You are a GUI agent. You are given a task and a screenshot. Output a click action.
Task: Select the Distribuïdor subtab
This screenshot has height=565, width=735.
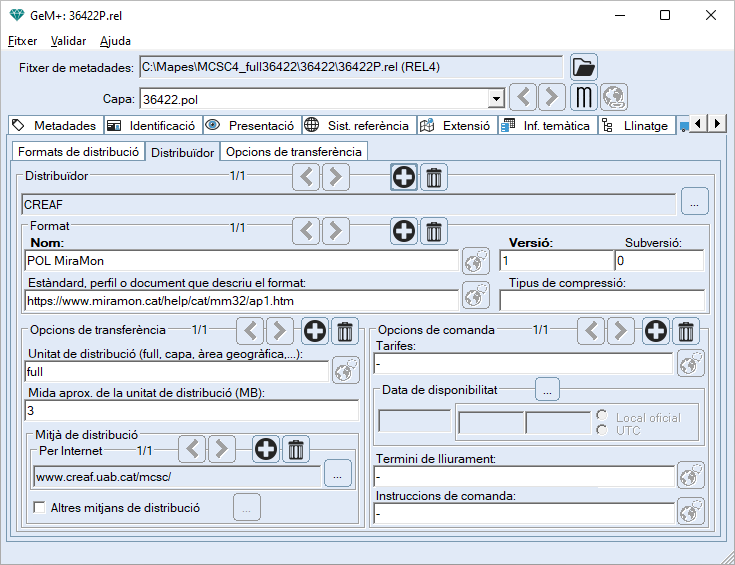pos(182,152)
